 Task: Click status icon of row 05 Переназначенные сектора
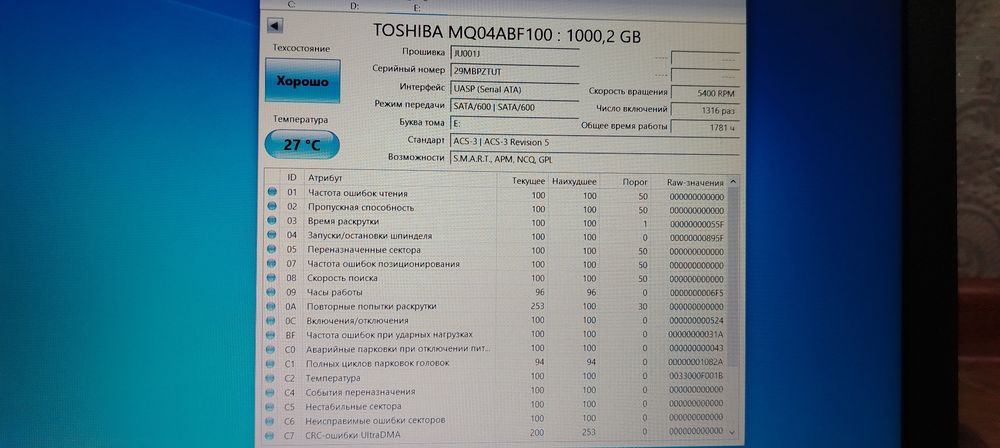pos(272,250)
